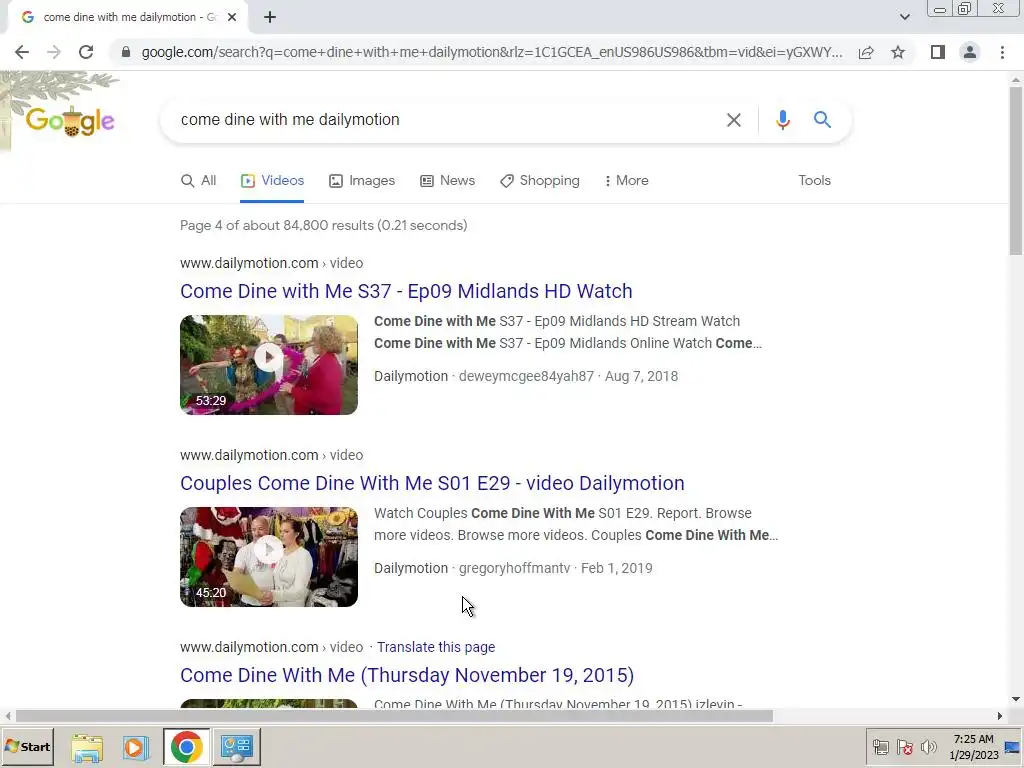Click the Action Center flag tray icon

pyautogui.click(x=904, y=747)
